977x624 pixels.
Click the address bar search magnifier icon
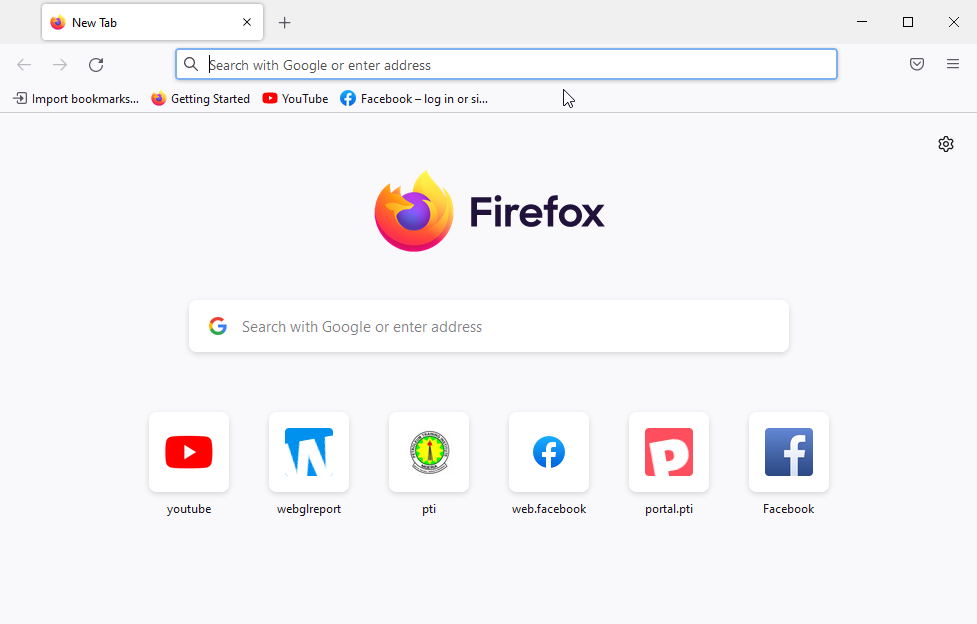click(x=191, y=64)
